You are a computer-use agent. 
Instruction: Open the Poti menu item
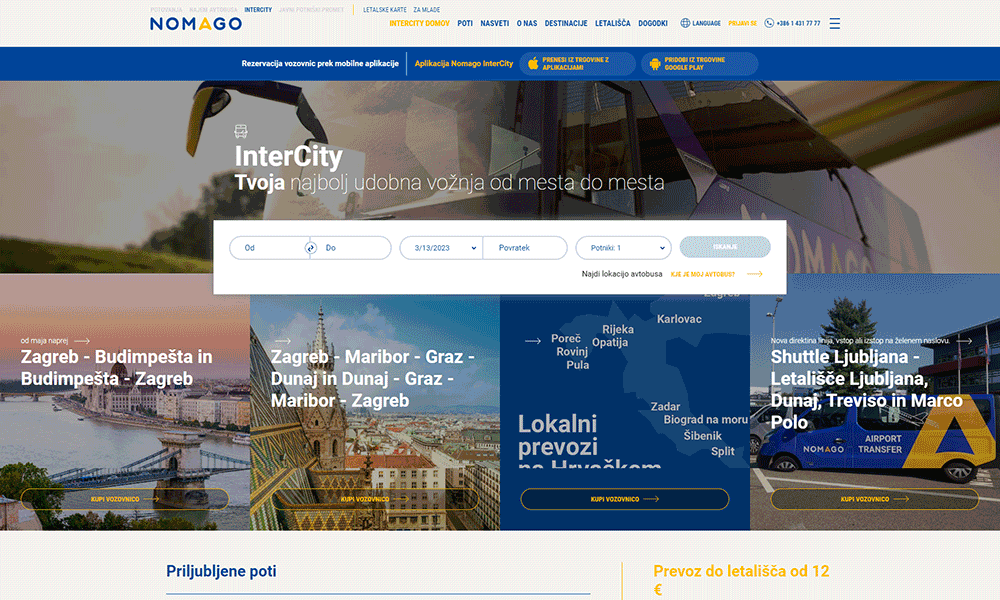point(465,24)
